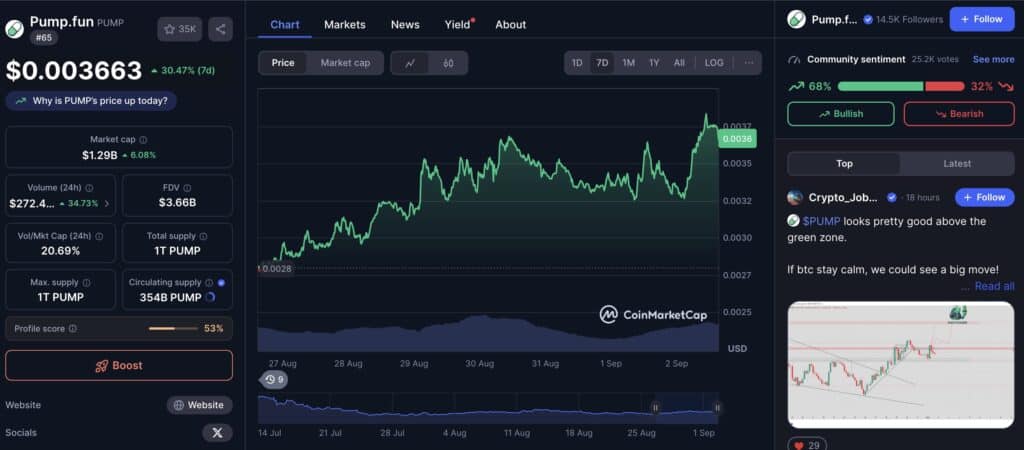Switch to the Latest posts tab

pos(957,163)
